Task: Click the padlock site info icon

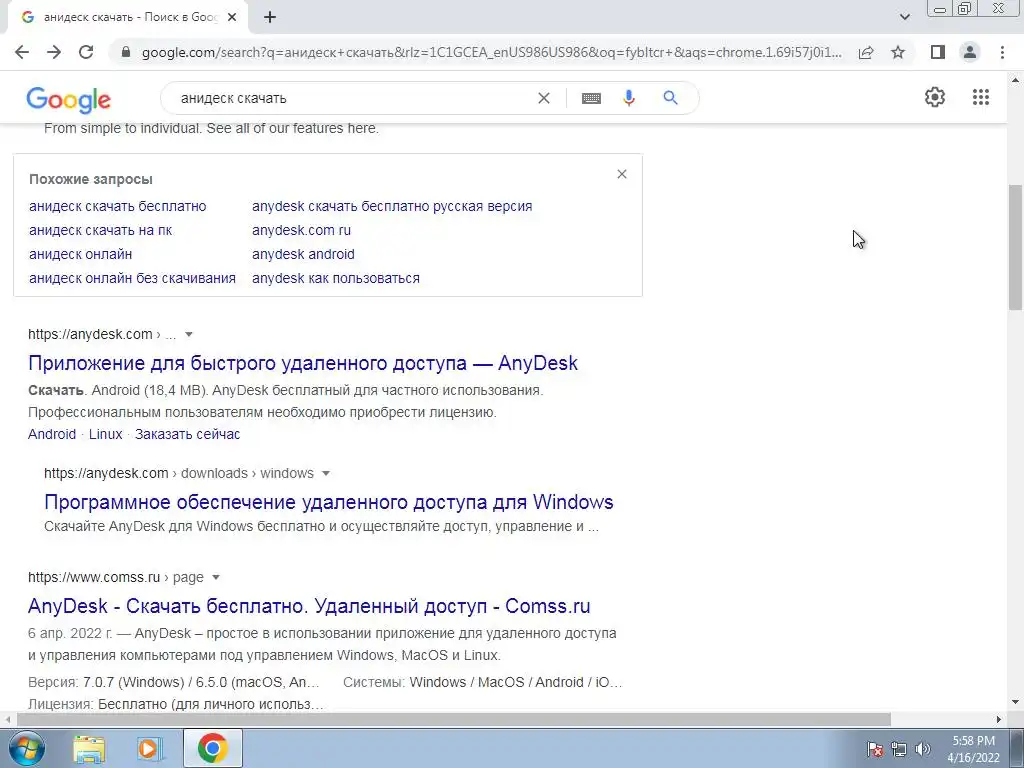Action: (x=126, y=52)
